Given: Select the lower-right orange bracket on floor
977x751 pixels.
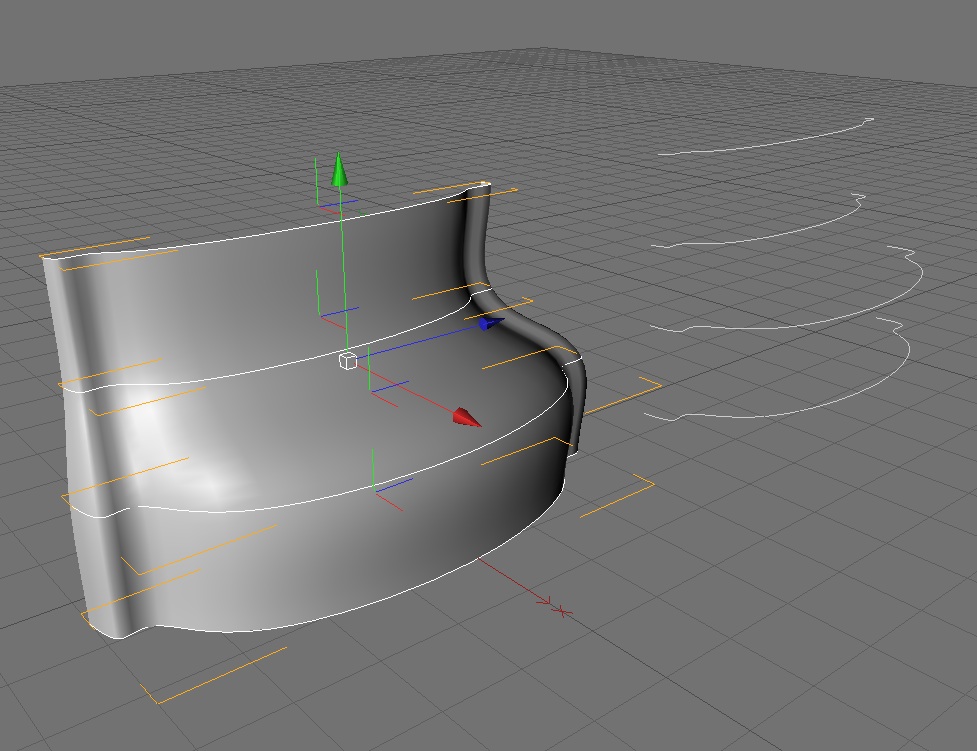Looking at the screenshot, I should point(617,495).
